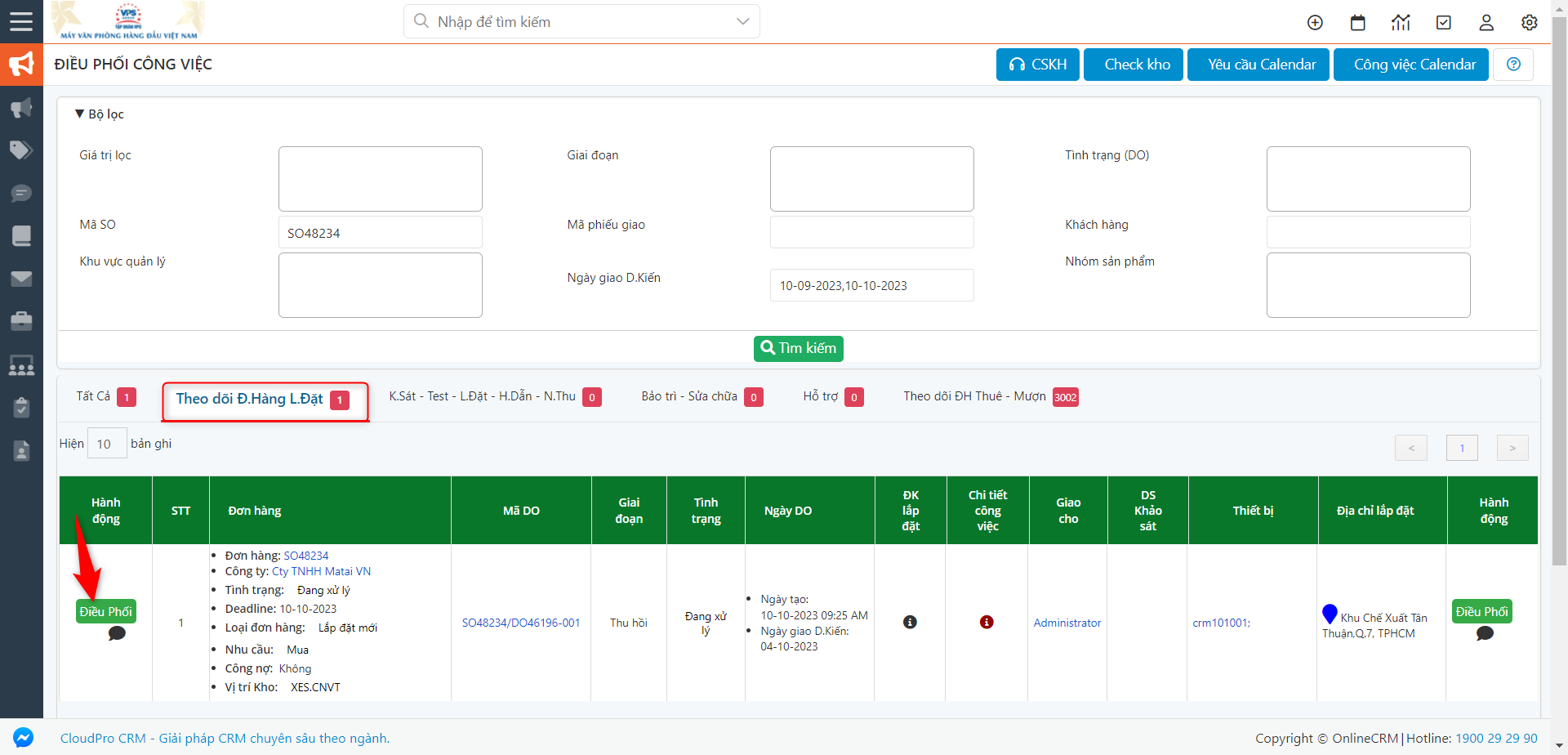Focus the Khách hàng input field

[x=1369, y=232]
